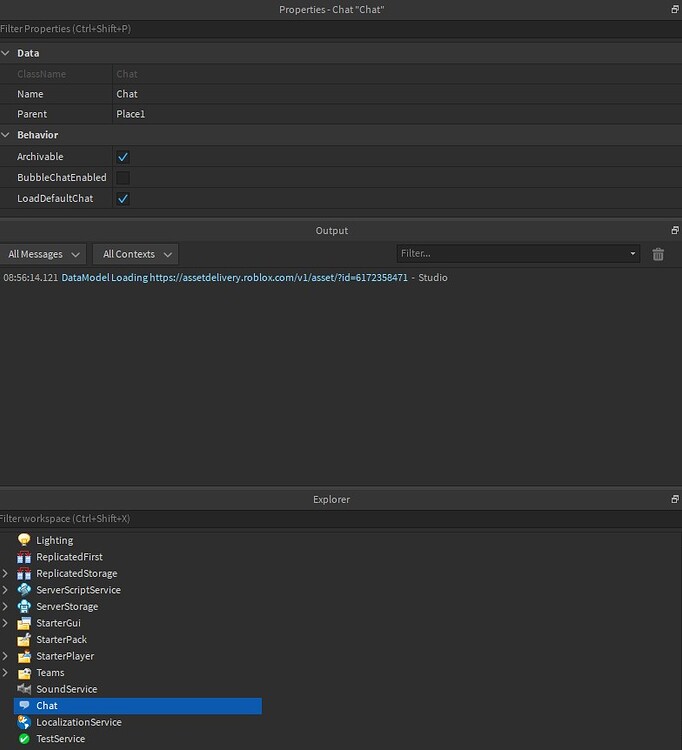The height and width of the screenshot is (750, 682).
Task: Open the output Filter history dropdown arrow
Action: [633, 253]
